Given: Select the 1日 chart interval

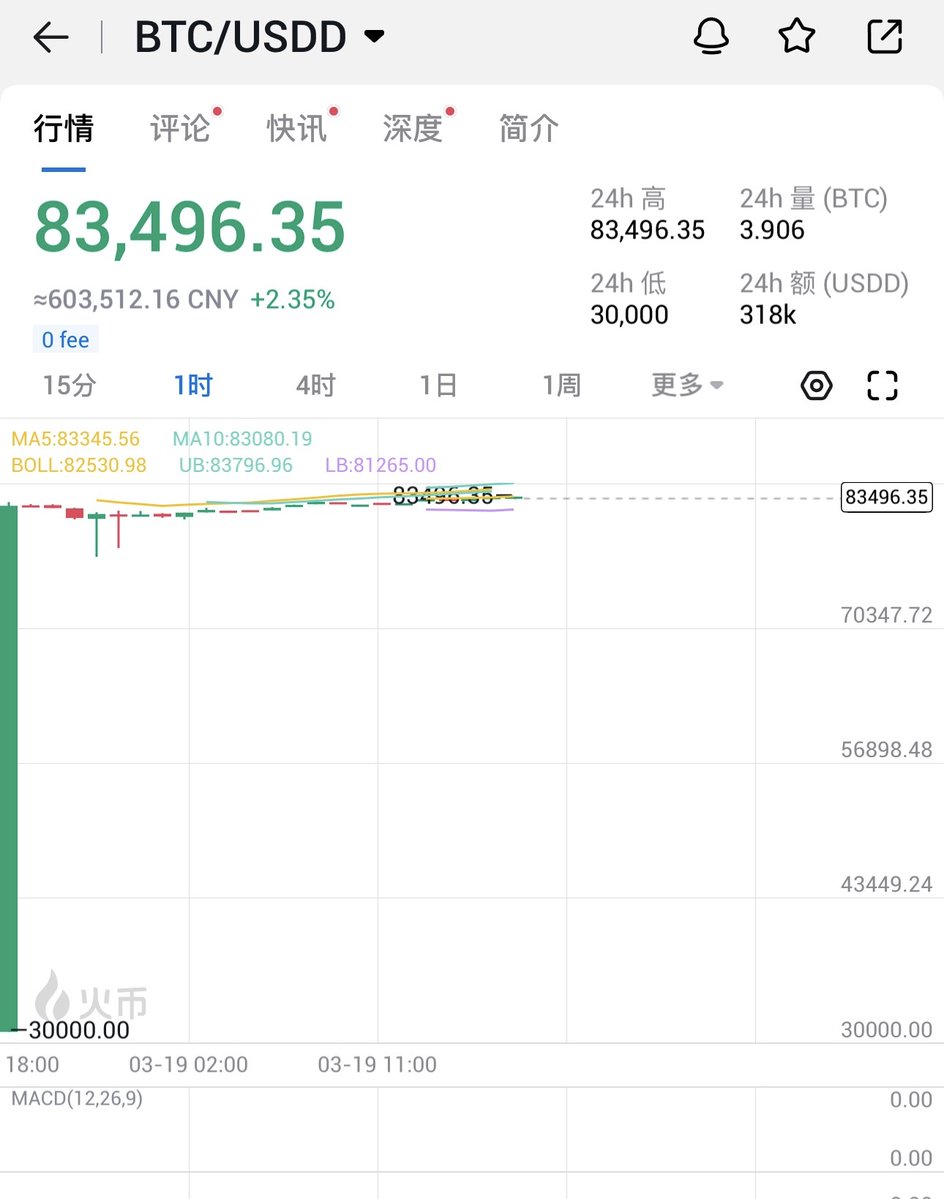Looking at the screenshot, I should click(439, 385).
